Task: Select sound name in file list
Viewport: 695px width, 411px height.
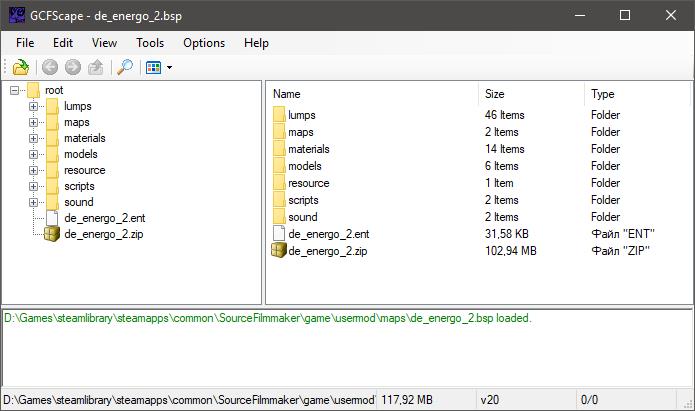Action: [x=303, y=217]
